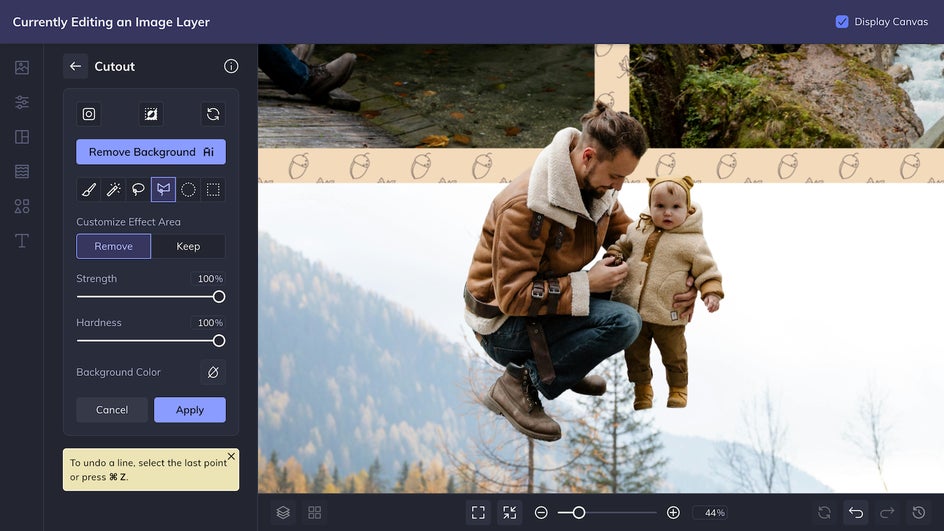This screenshot has width=944, height=531.
Task: Click the fit to screen icon
Action: pos(478,512)
